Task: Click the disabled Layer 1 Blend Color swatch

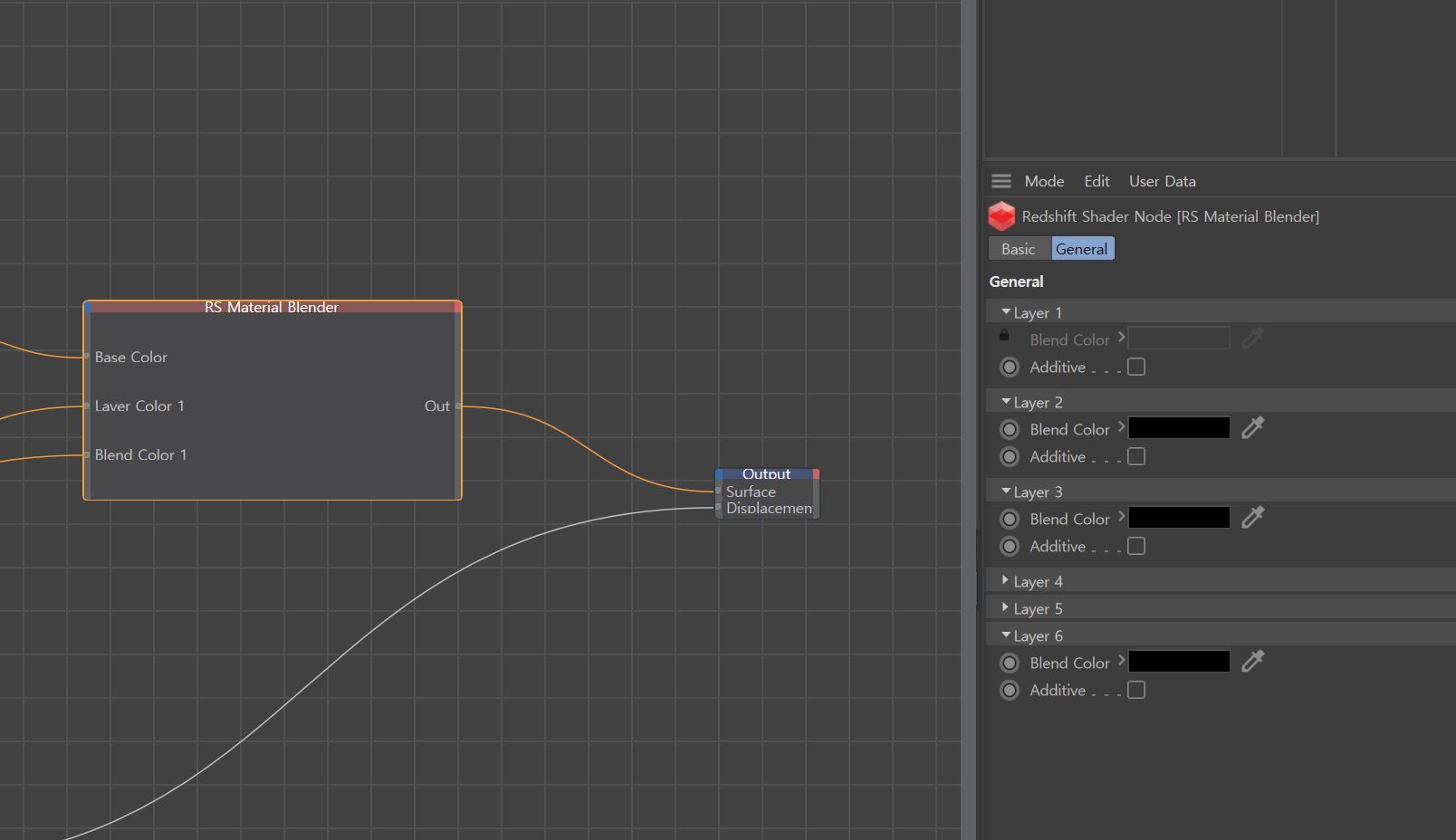Action: [x=1179, y=339]
